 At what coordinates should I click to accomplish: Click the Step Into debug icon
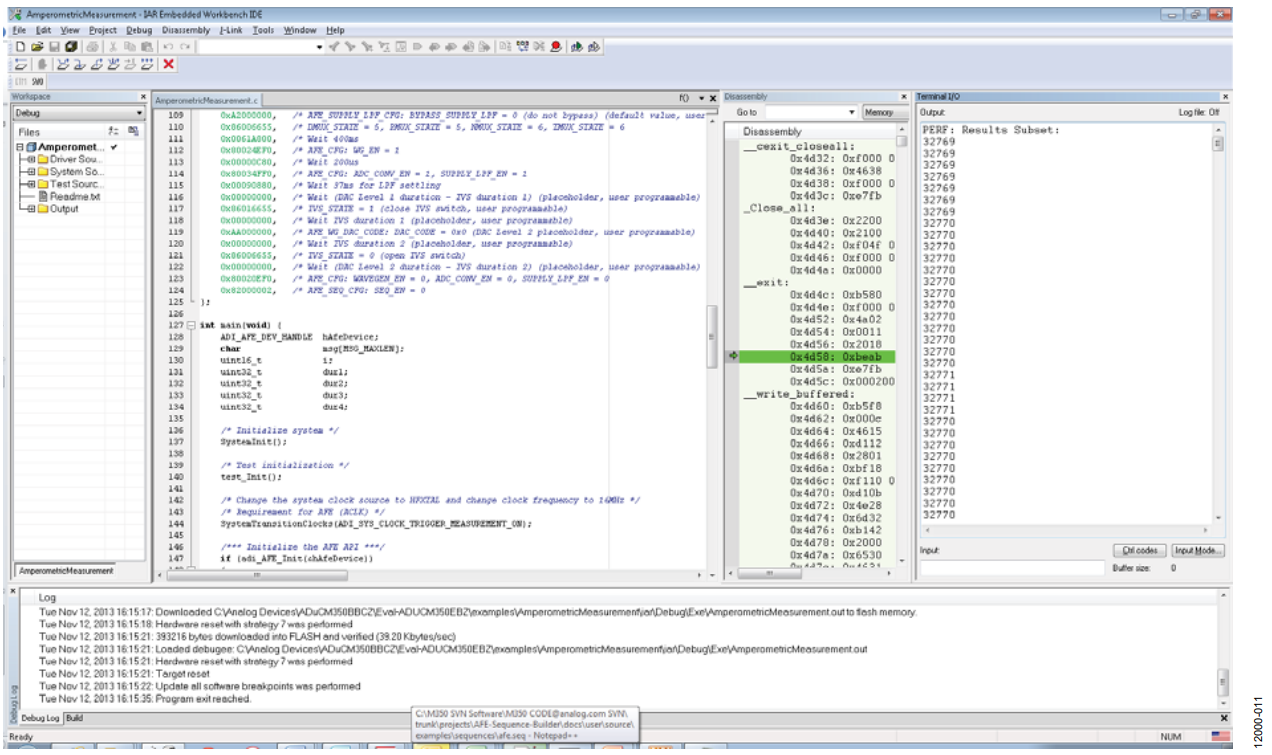78,64
